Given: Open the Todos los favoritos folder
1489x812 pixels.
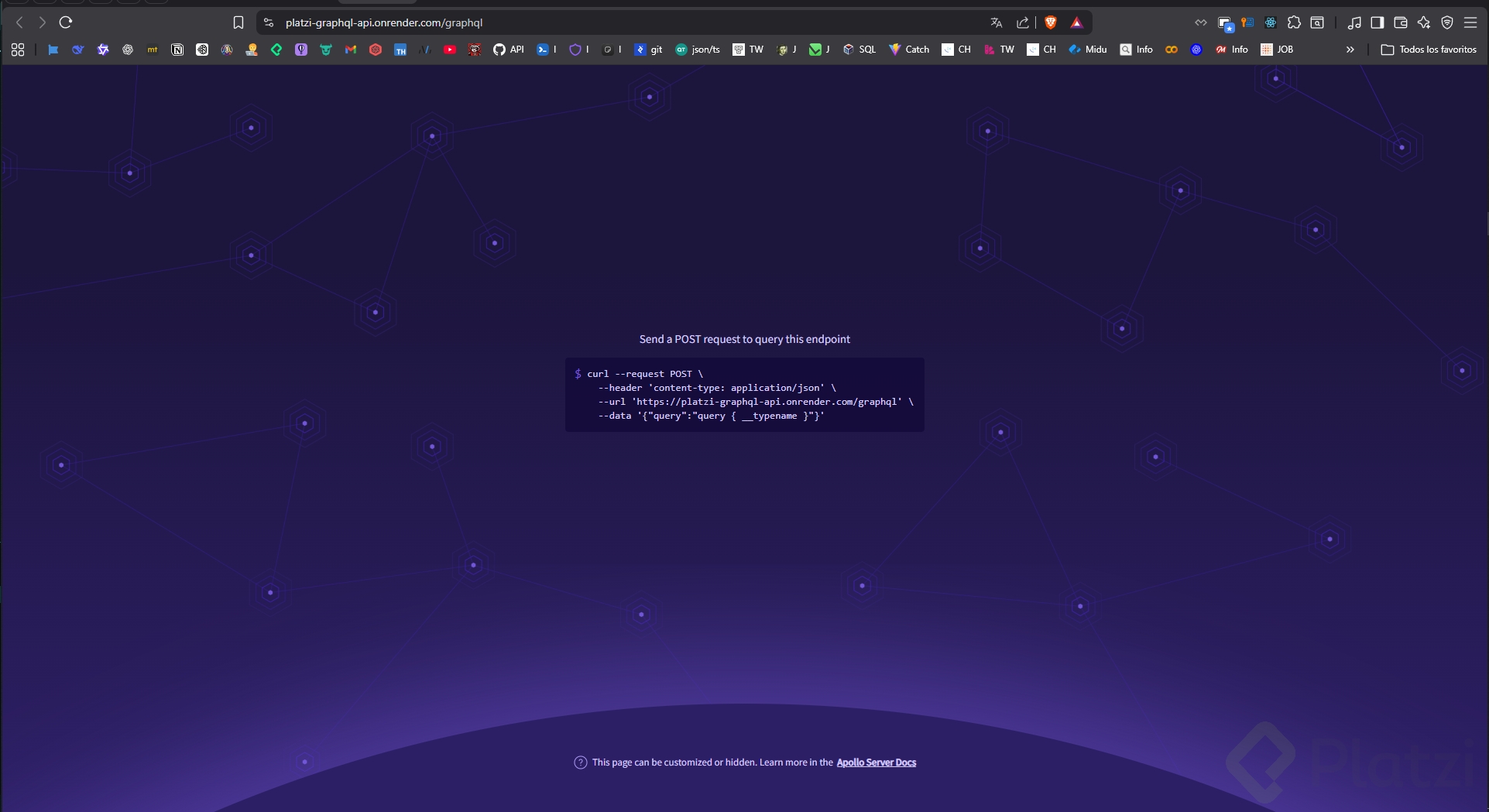Looking at the screenshot, I should (x=1429, y=50).
